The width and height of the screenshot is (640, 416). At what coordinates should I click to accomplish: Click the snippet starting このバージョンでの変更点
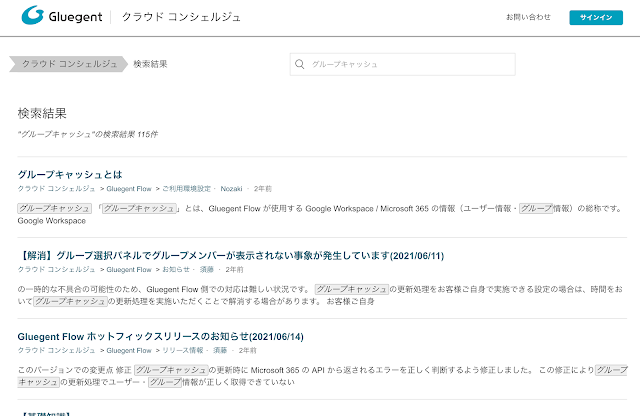322,376
